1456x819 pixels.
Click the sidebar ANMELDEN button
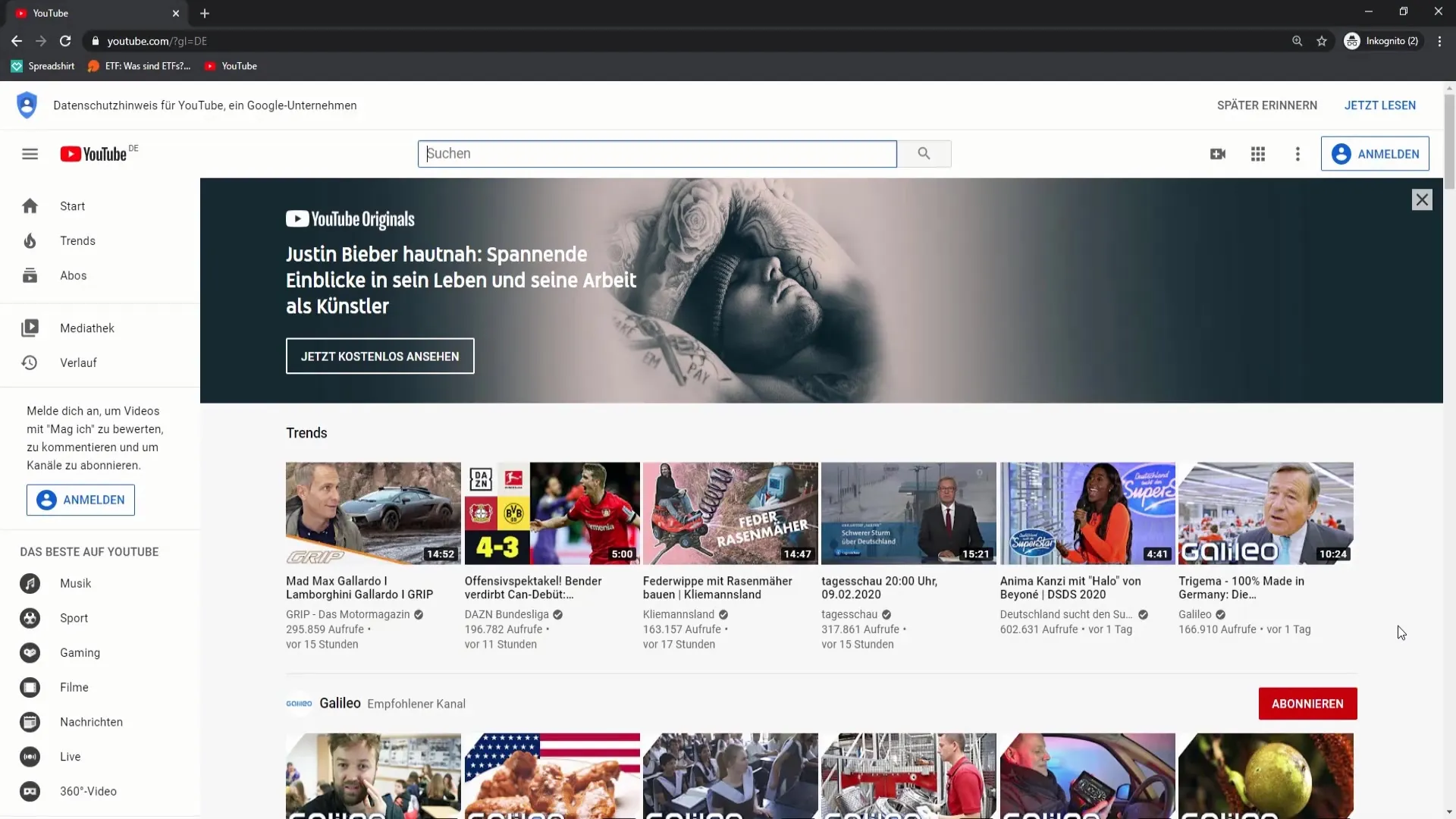tap(80, 500)
